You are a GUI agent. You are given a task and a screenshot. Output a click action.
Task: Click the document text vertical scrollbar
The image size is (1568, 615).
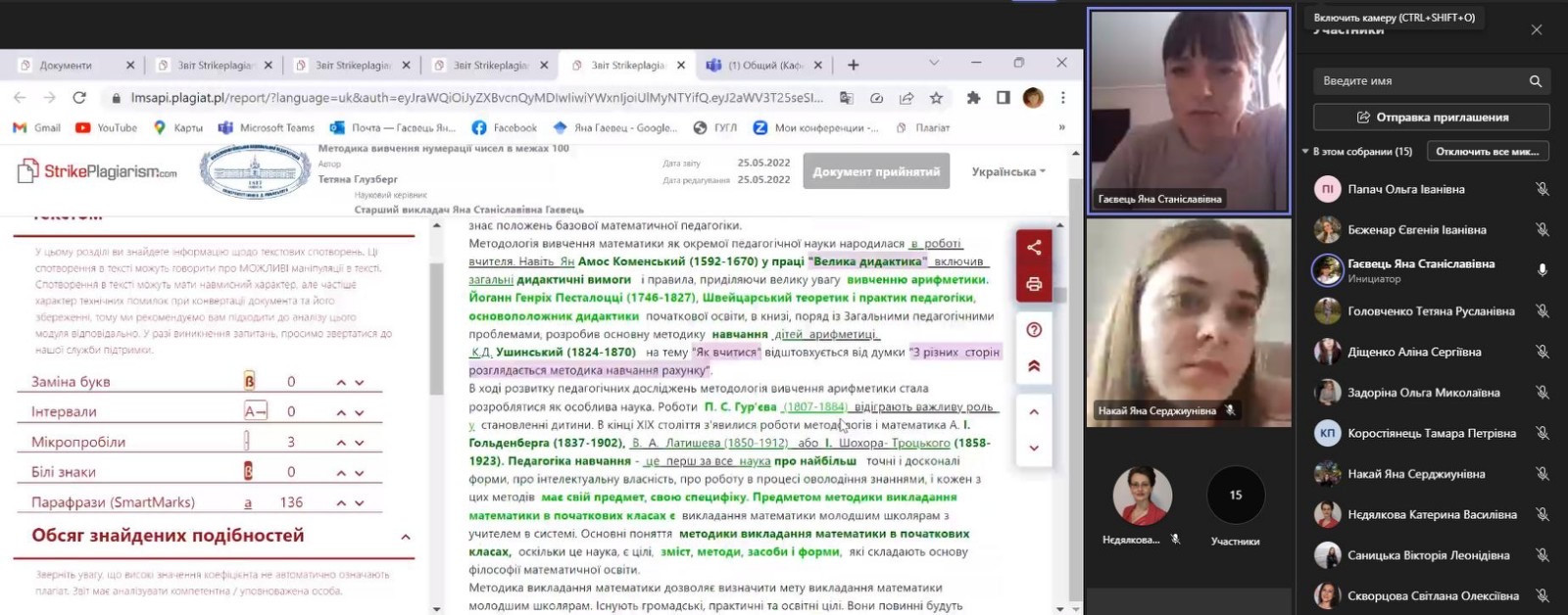tap(1059, 295)
